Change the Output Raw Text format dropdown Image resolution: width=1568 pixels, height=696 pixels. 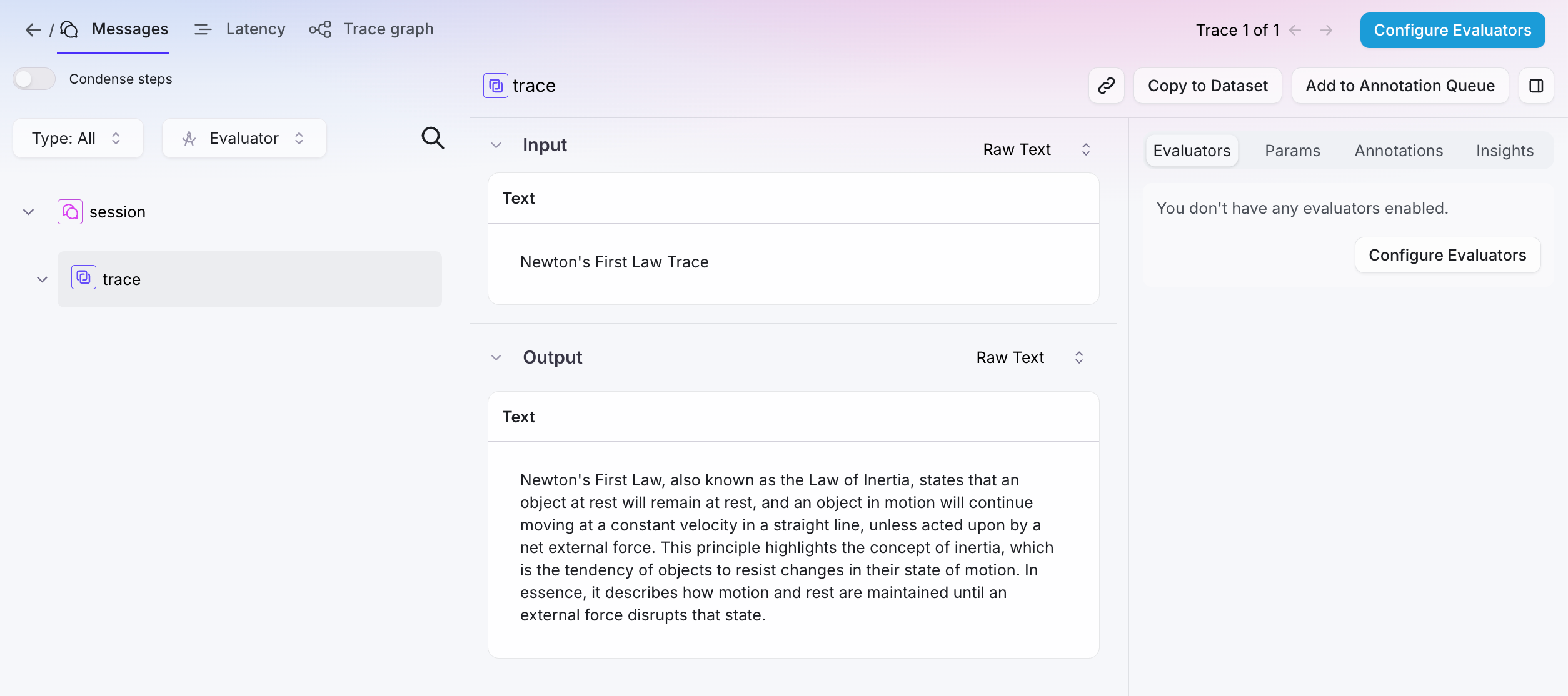pos(1030,357)
